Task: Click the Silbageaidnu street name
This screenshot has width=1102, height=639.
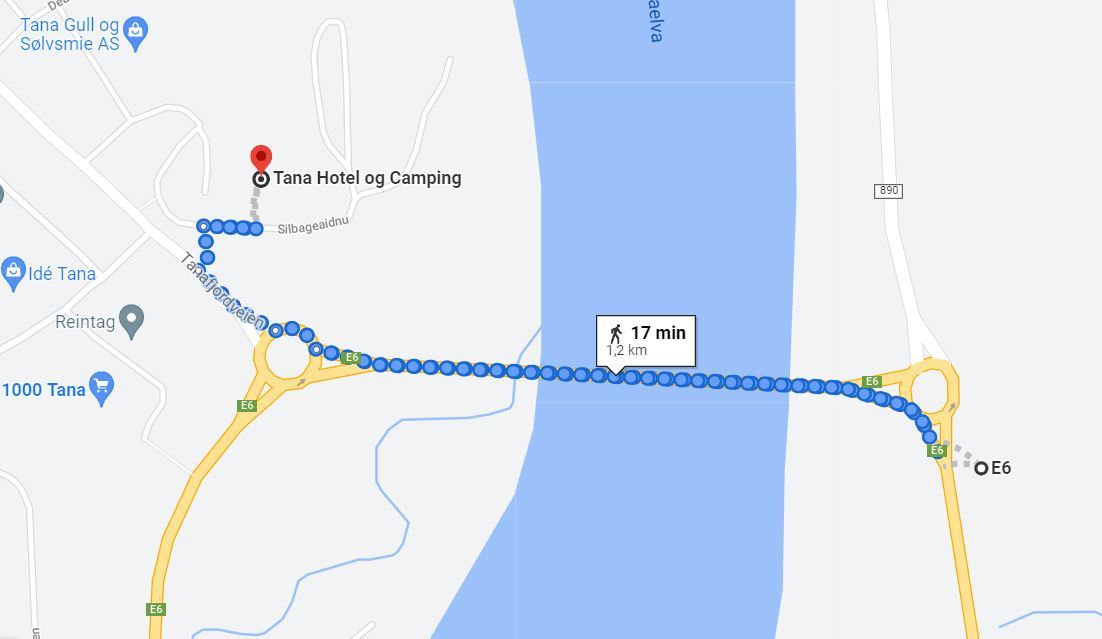Action: pyautogui.click(x=313, y=226)
